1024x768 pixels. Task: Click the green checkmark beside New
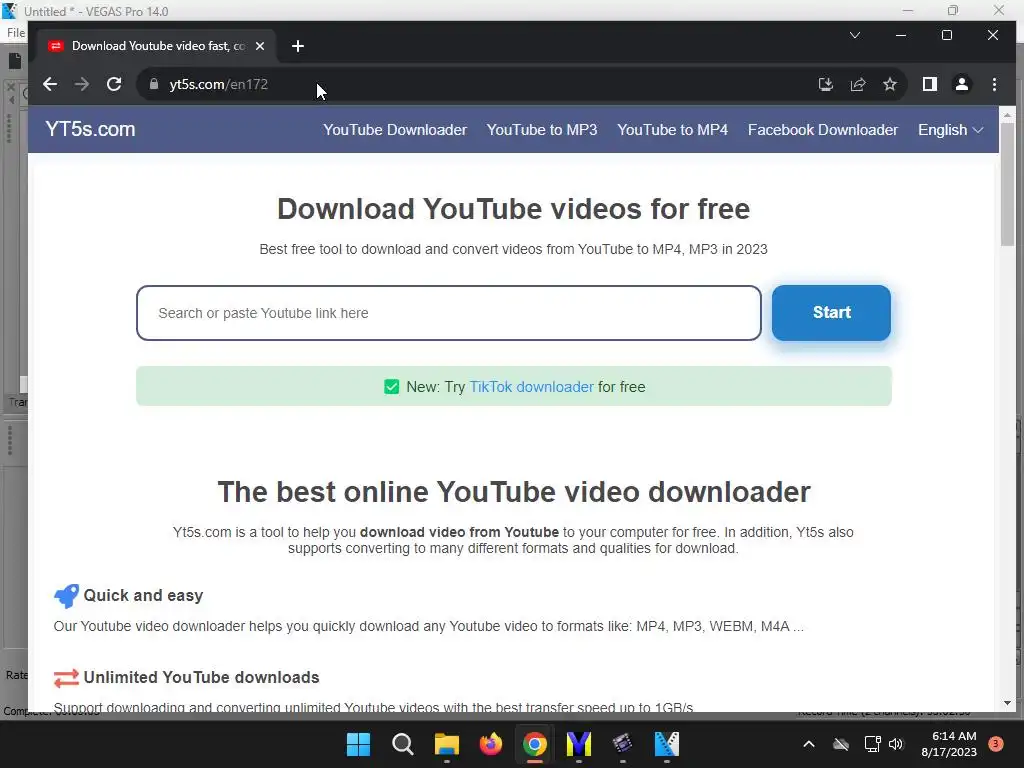(x=391, y=387)
